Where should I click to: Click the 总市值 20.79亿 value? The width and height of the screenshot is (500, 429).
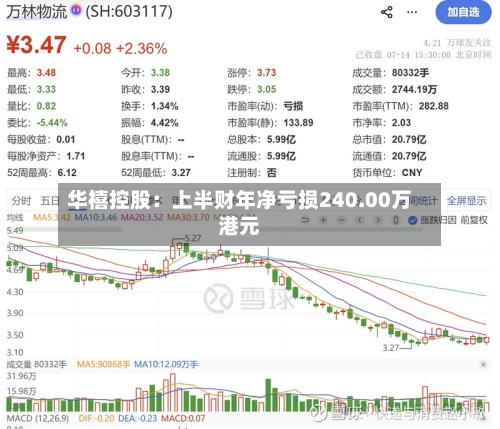[409, 139]
